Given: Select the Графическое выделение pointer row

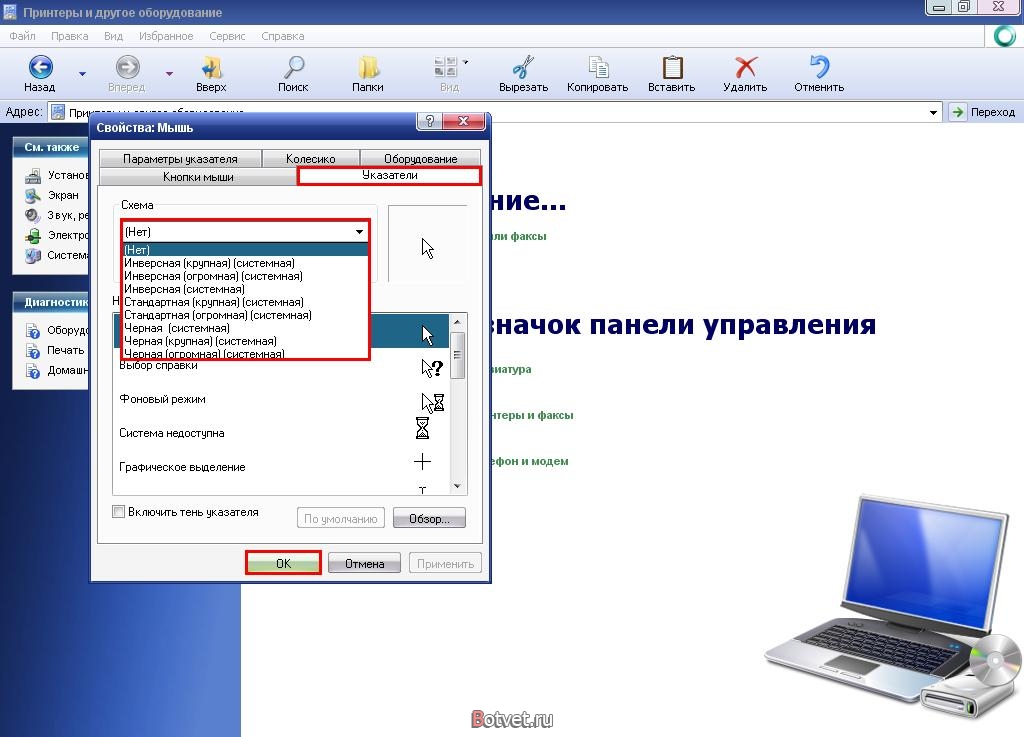Looking at the screenshot, I should click(281, 467).
